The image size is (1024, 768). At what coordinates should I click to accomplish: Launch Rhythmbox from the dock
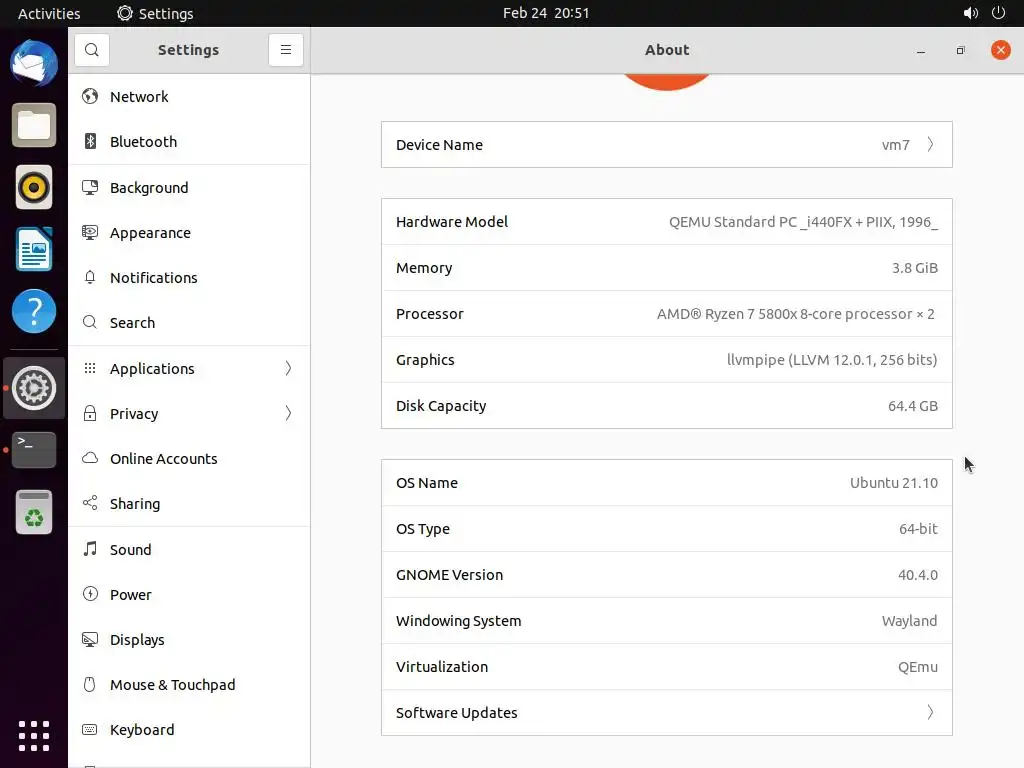point(34,187)
